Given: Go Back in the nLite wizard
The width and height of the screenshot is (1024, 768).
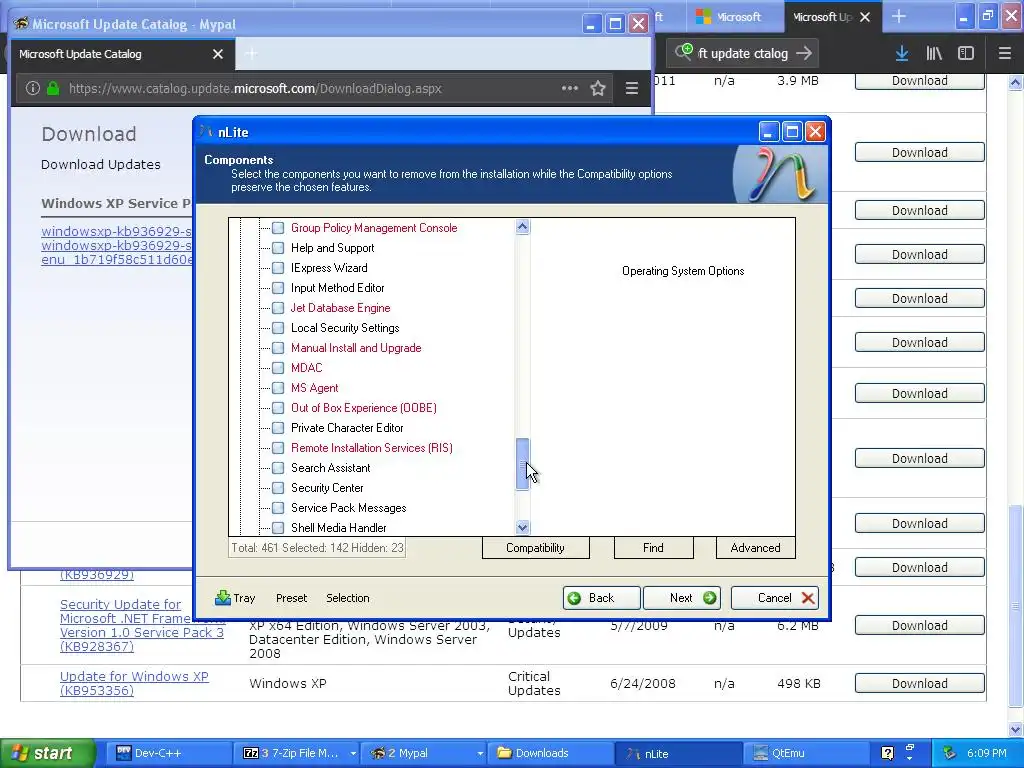Looking at the screenshot, I should click(x=601, y=598).
